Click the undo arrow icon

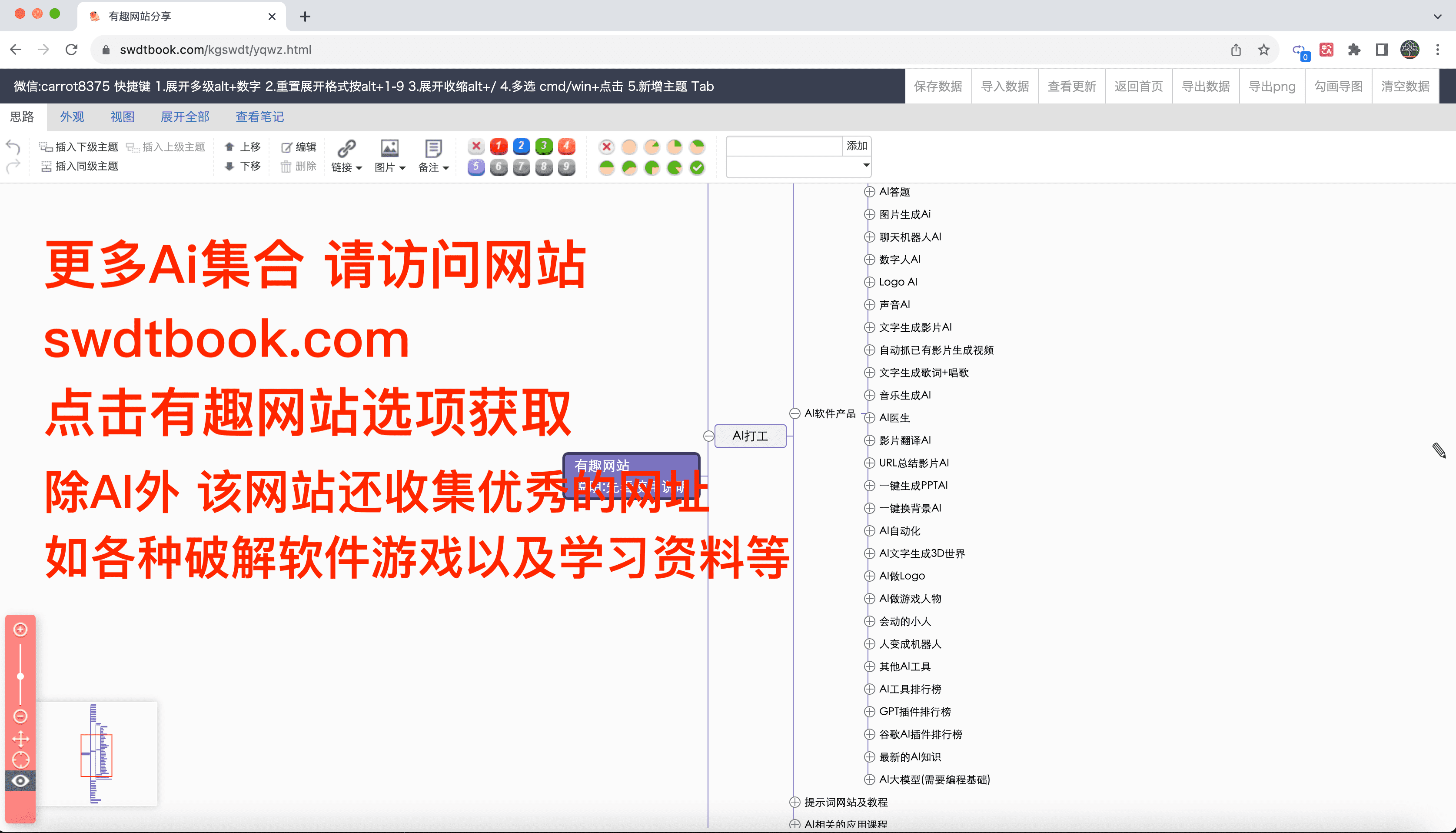point(13,147)
